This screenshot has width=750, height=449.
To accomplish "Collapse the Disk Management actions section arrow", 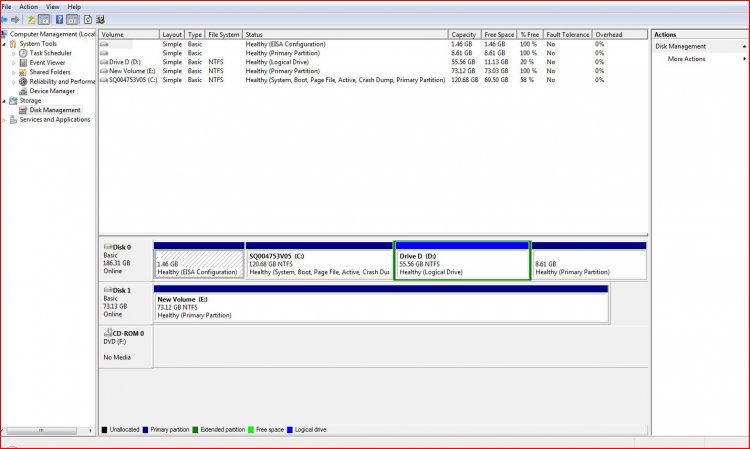I will pyautogui.click(x=744, y=46).
